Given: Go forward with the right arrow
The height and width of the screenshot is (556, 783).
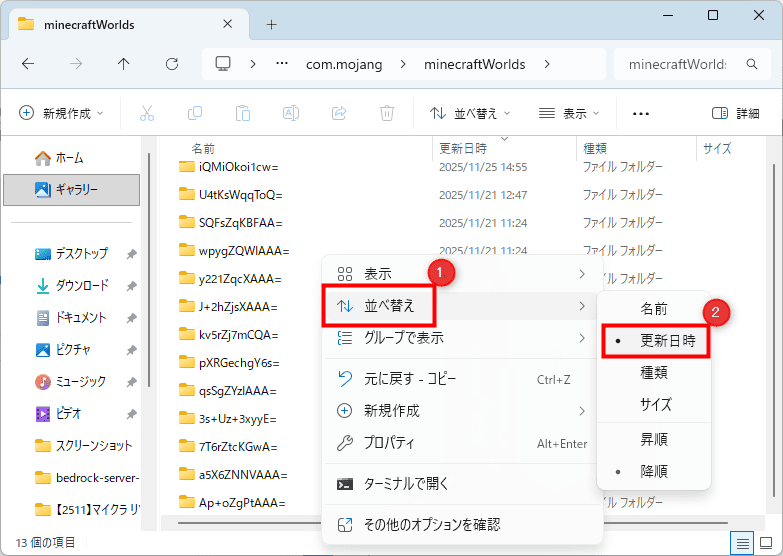Looking at the screenshot, I should pyautogui.click(x=76, y=63).
